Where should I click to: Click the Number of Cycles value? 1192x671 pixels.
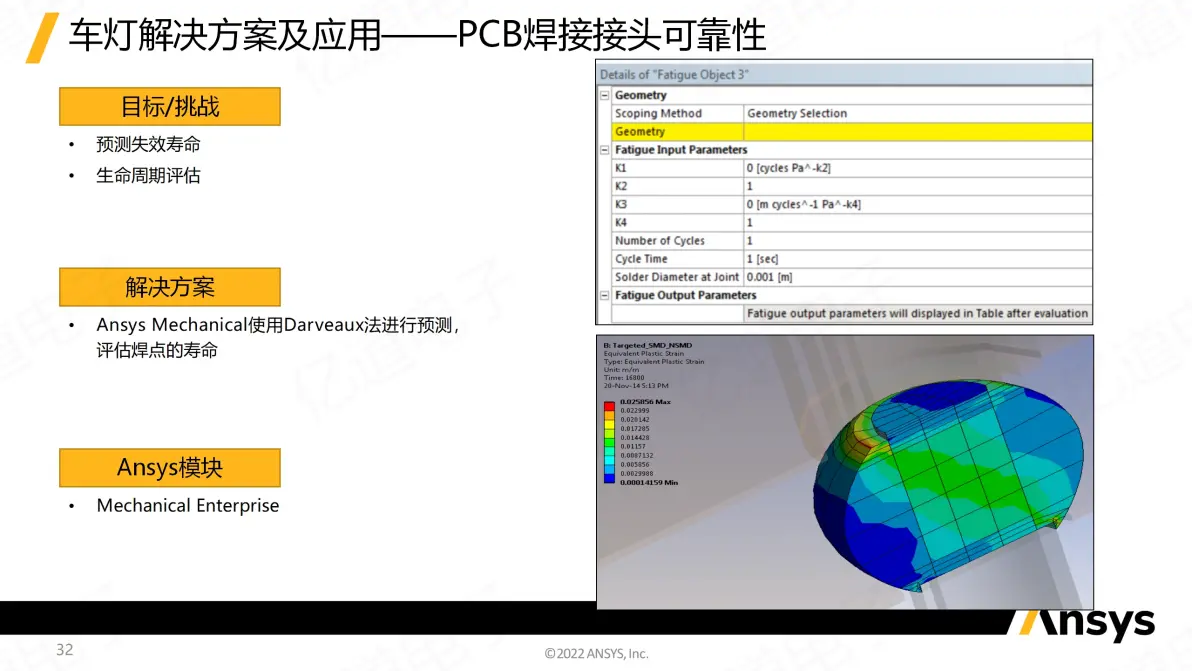[x=918, y=241]
